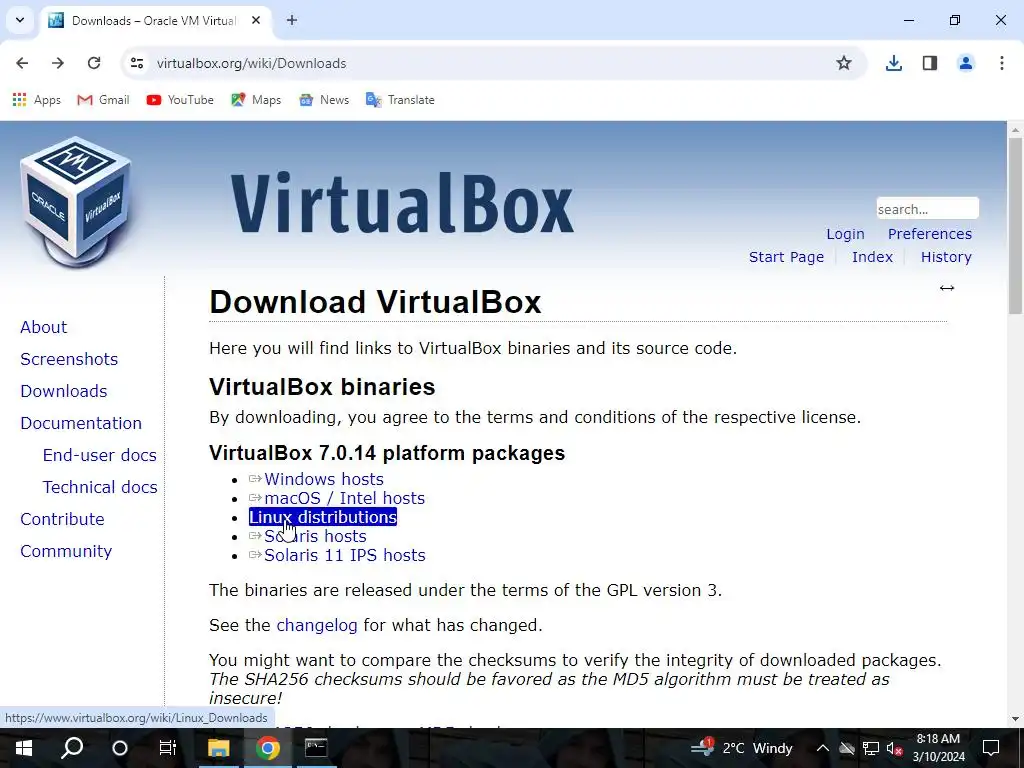Open Task View on taskbar

point(168,748)
